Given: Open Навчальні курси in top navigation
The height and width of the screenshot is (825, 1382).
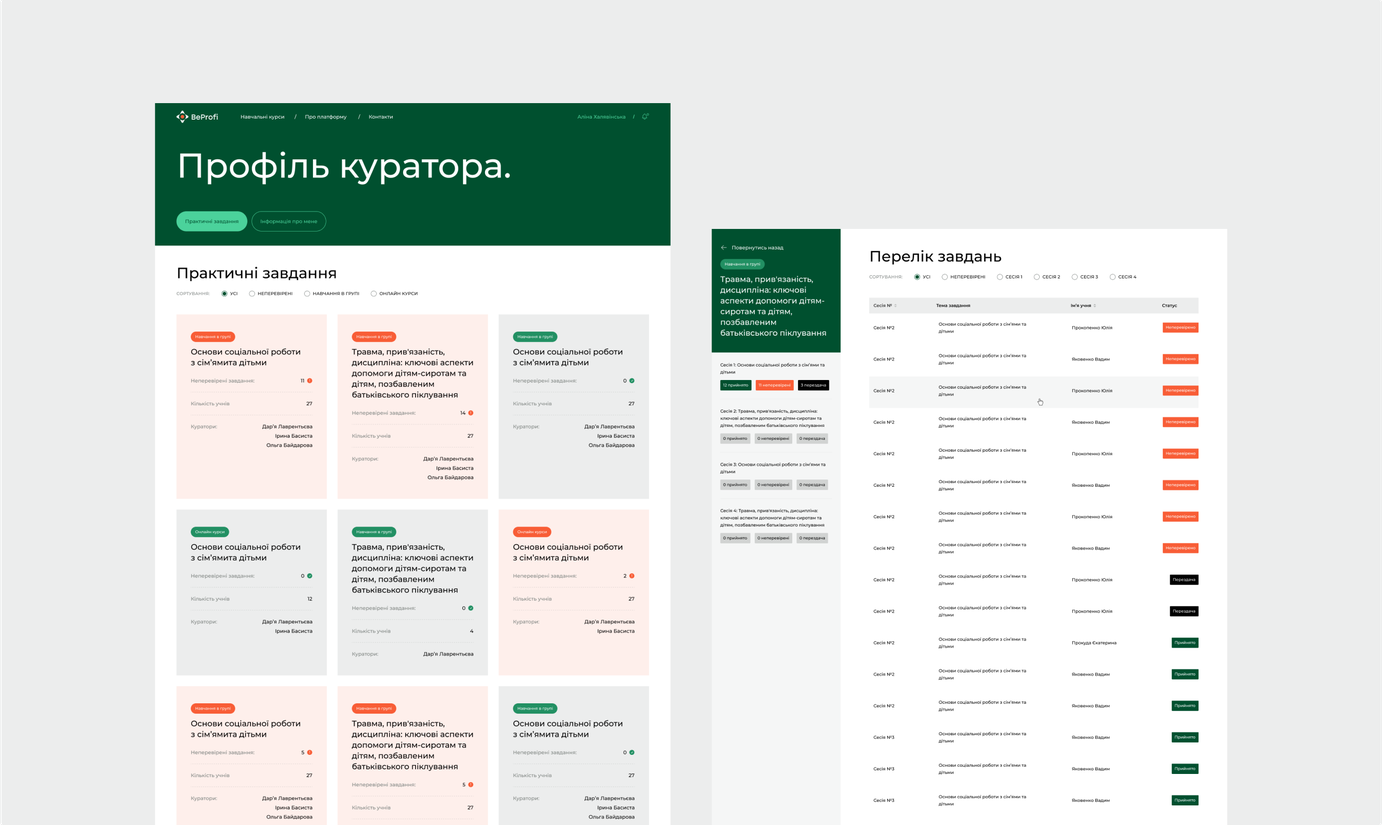Looking at the screenshot, I should [x=262, y=117].
